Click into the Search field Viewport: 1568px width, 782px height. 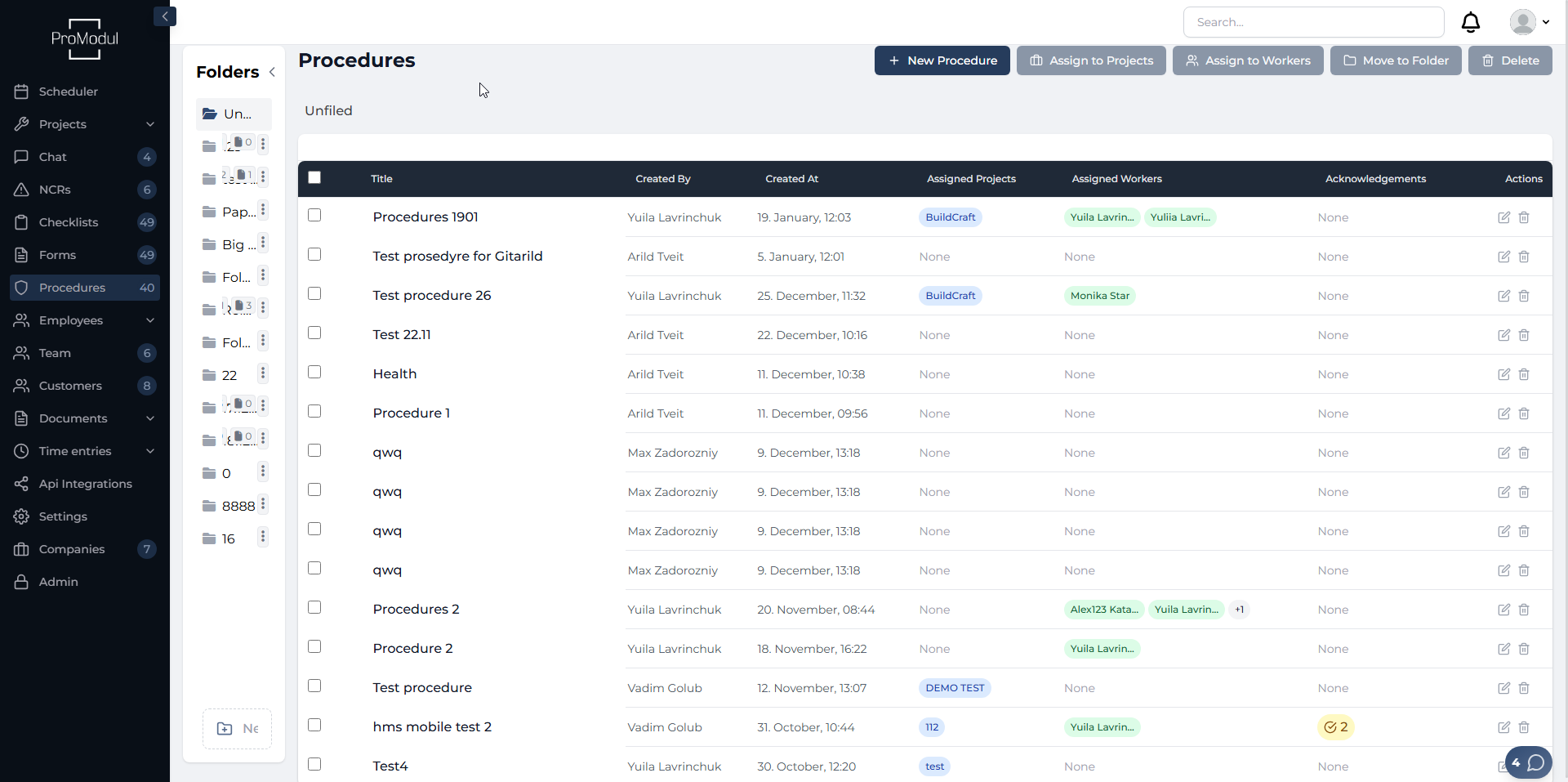[x=1313, y=22]
